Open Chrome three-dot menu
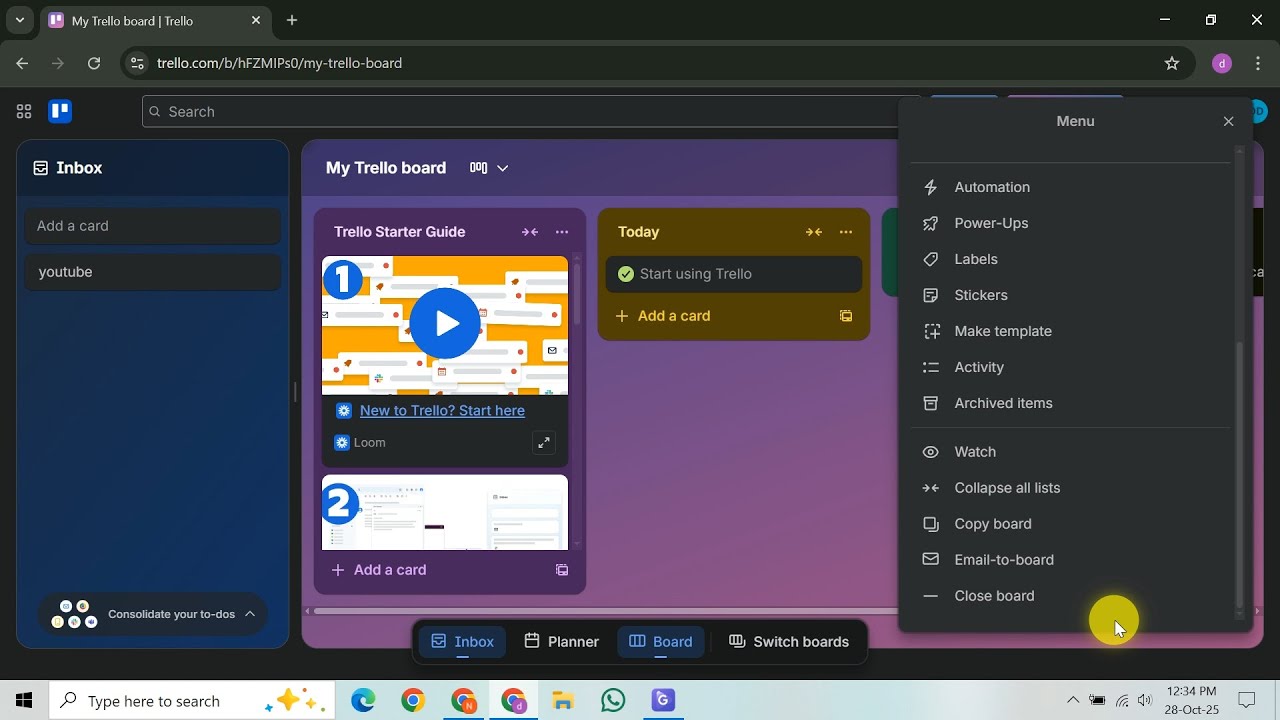The width and height of the screenshot is (1280, 720). (1259, 63)
